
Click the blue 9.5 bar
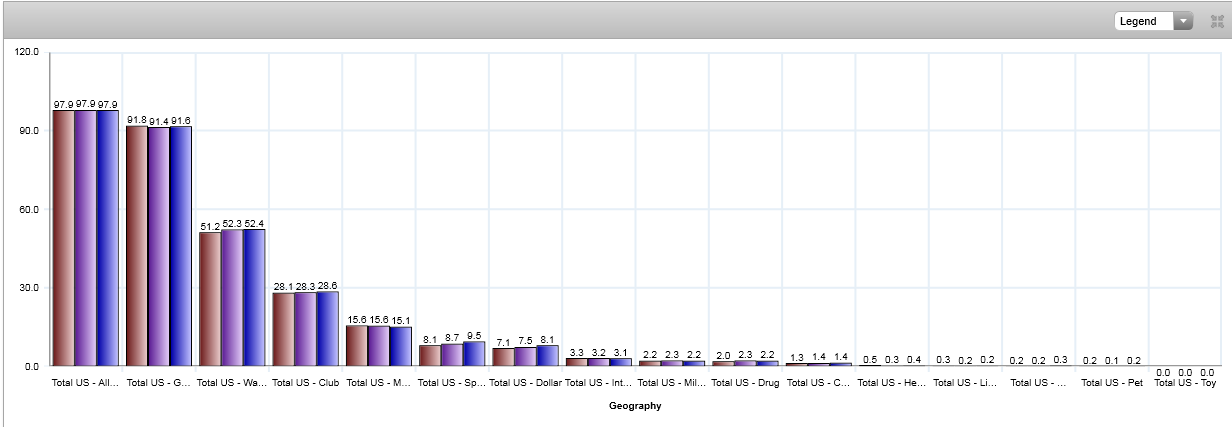tap(475, 354)
